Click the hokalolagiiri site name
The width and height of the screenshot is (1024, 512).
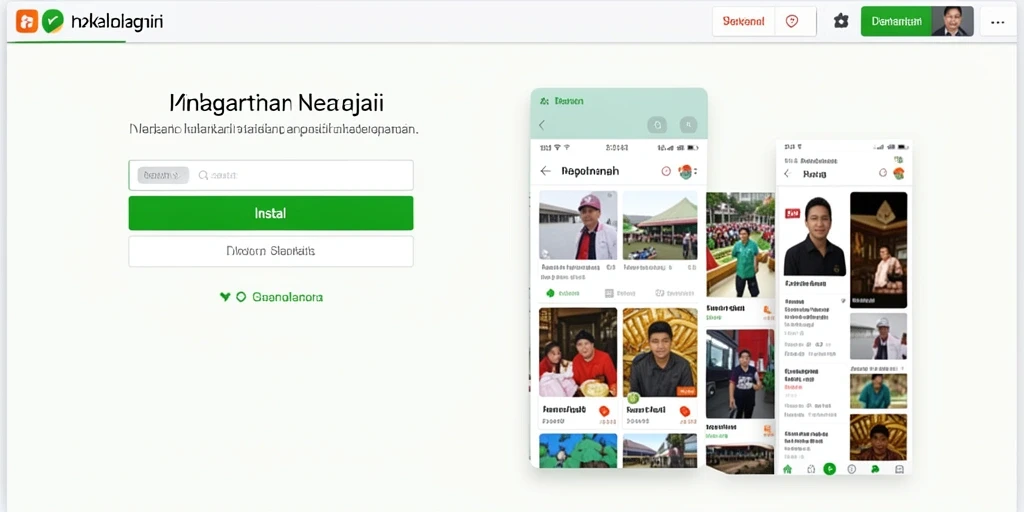coord(116,22)
